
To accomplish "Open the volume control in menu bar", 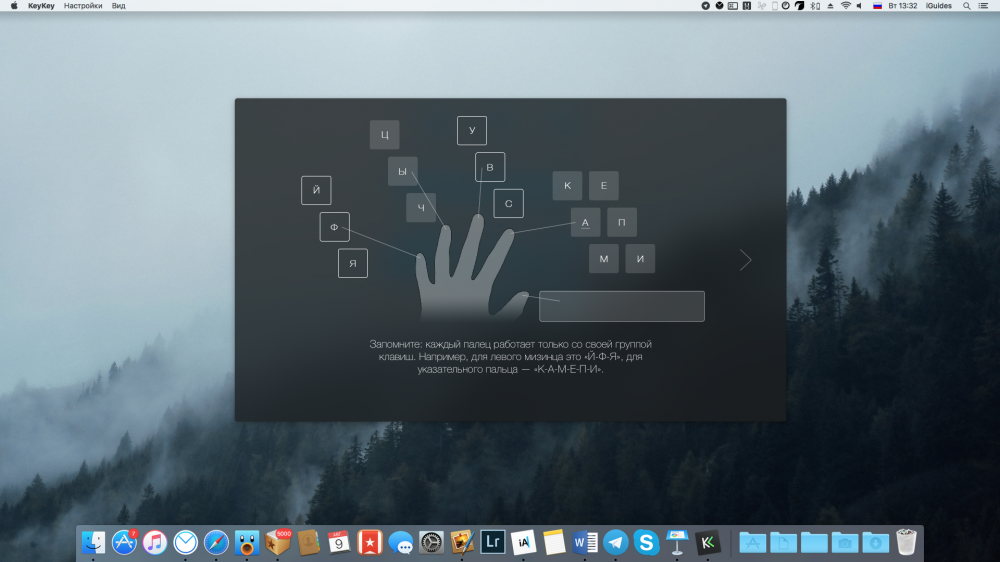I will (860, 6).
